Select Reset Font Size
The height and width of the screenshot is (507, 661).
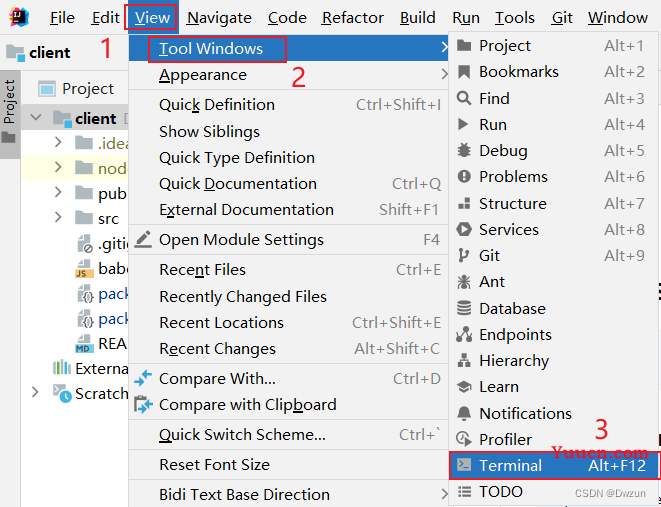coord(288,464)
